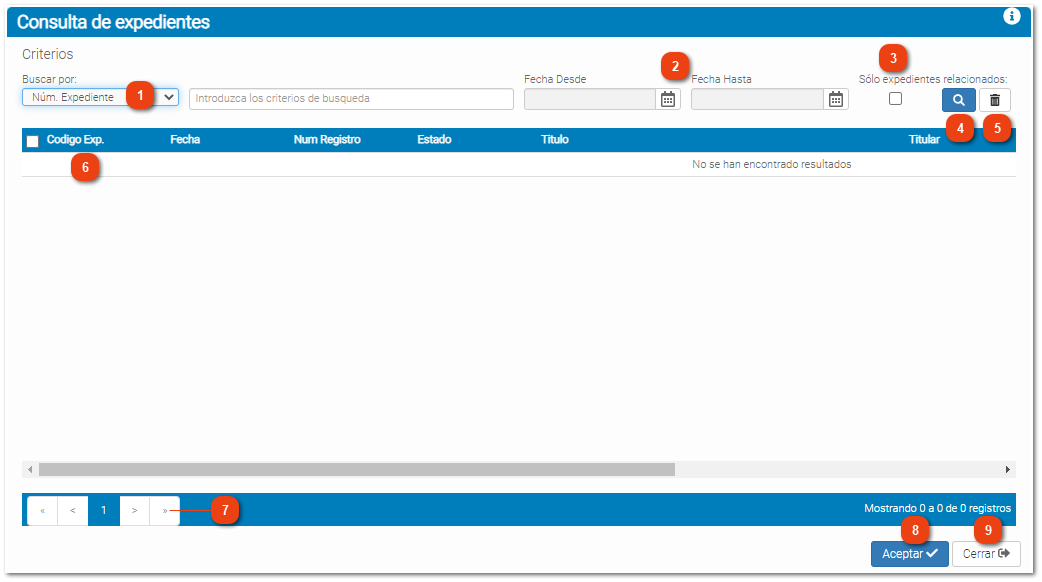The height and width of the screenshot is (582, 1042).
Task: Sort by Titular column header
Action: click(x=924, y=140)
